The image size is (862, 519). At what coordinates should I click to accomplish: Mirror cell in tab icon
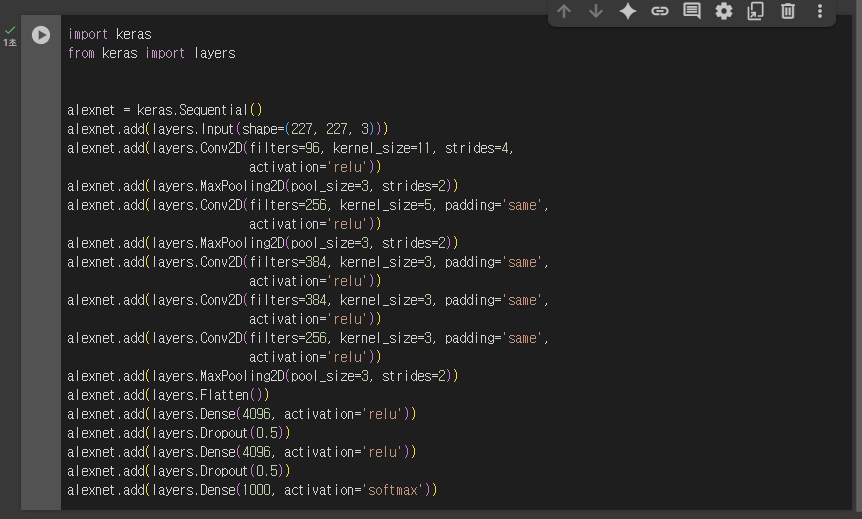755,11
